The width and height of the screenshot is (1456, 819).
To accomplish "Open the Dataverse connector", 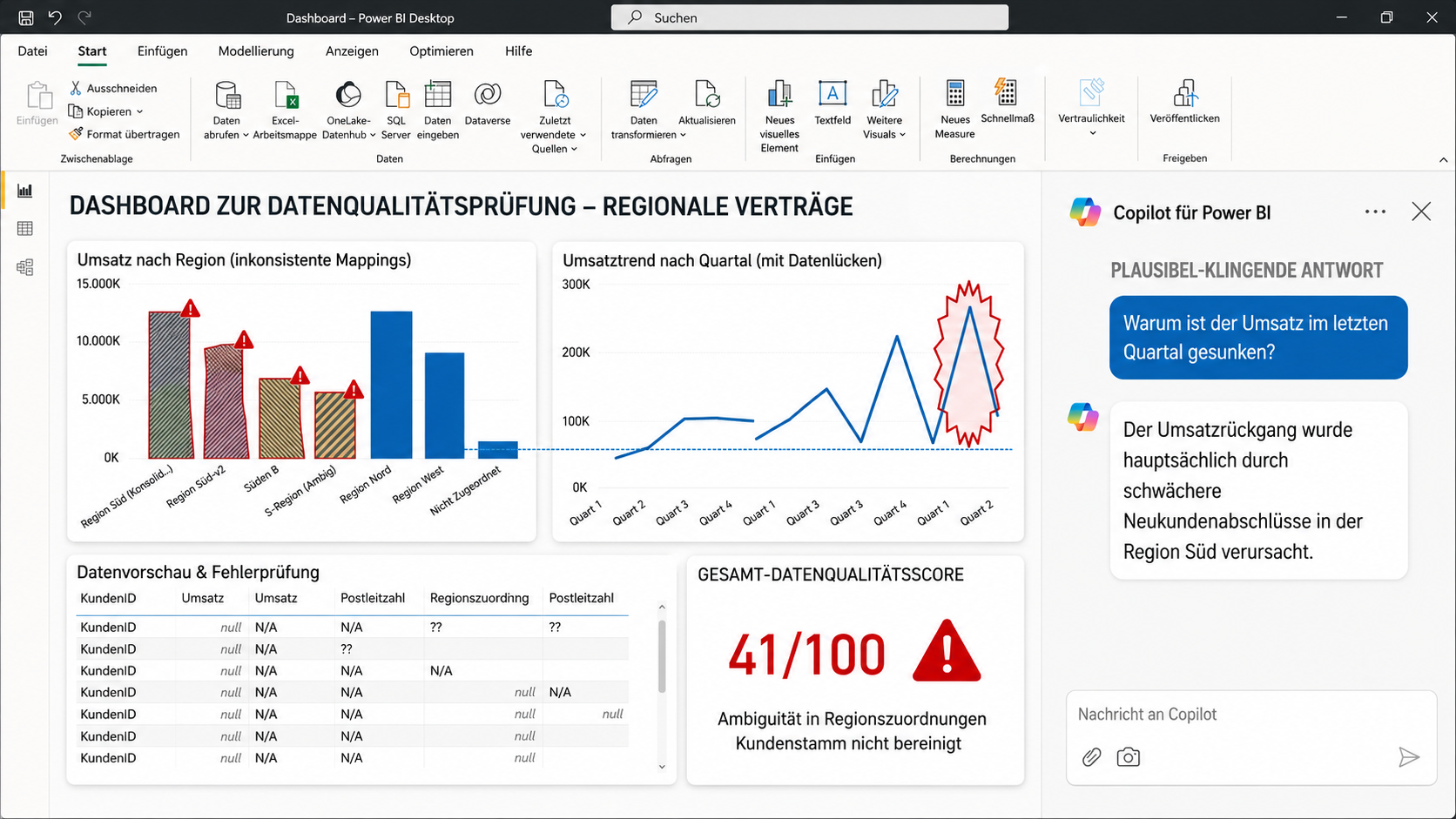I will [488, 104].
